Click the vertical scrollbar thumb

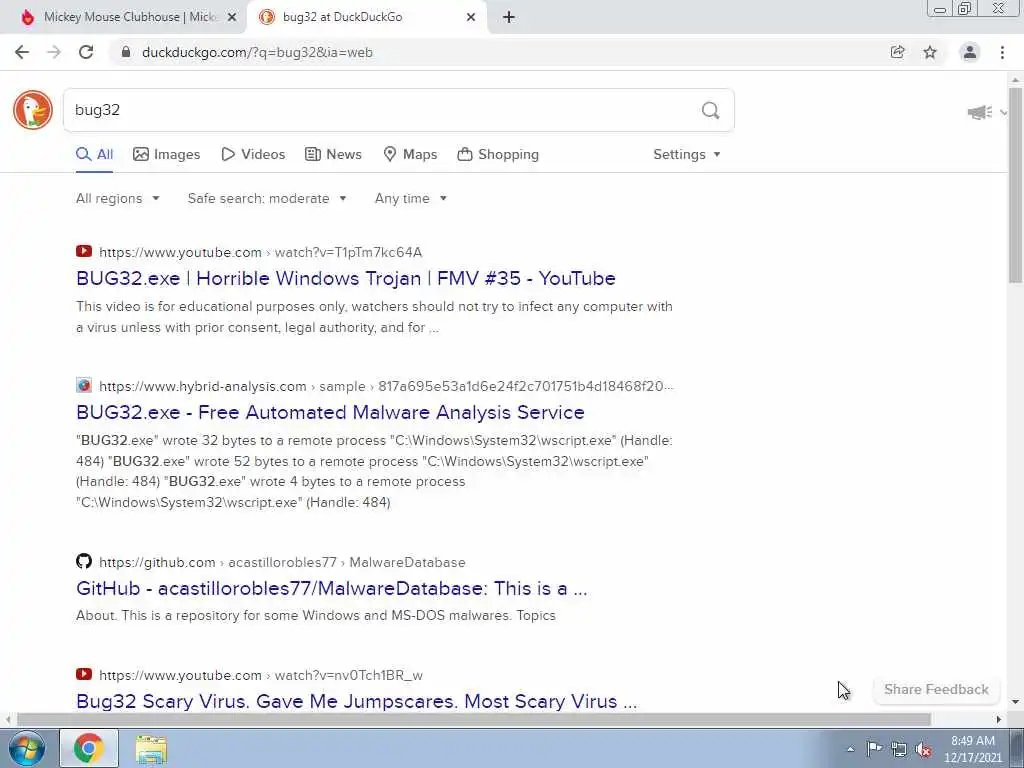pos(1016,185)
